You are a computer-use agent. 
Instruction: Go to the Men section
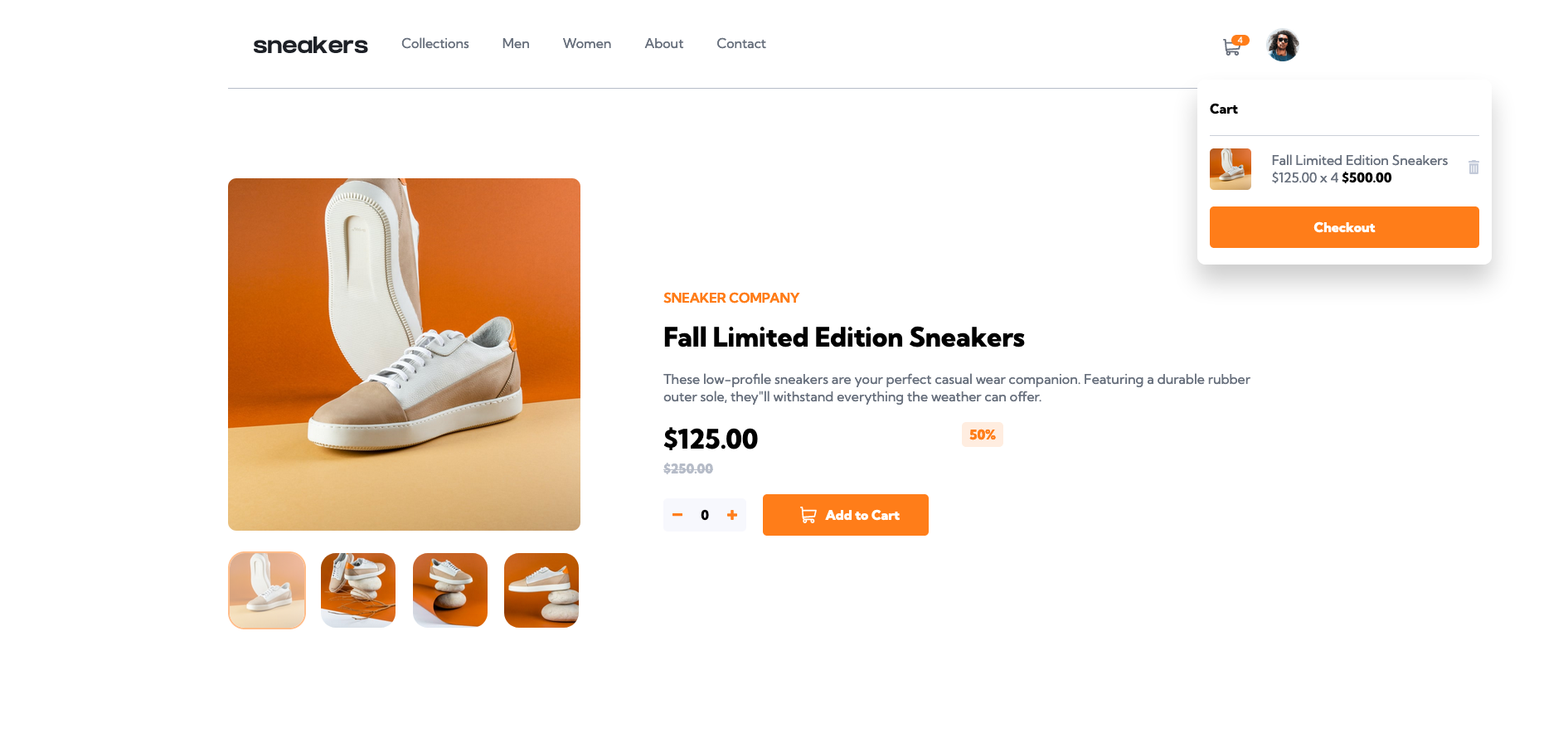pos(516,43)
